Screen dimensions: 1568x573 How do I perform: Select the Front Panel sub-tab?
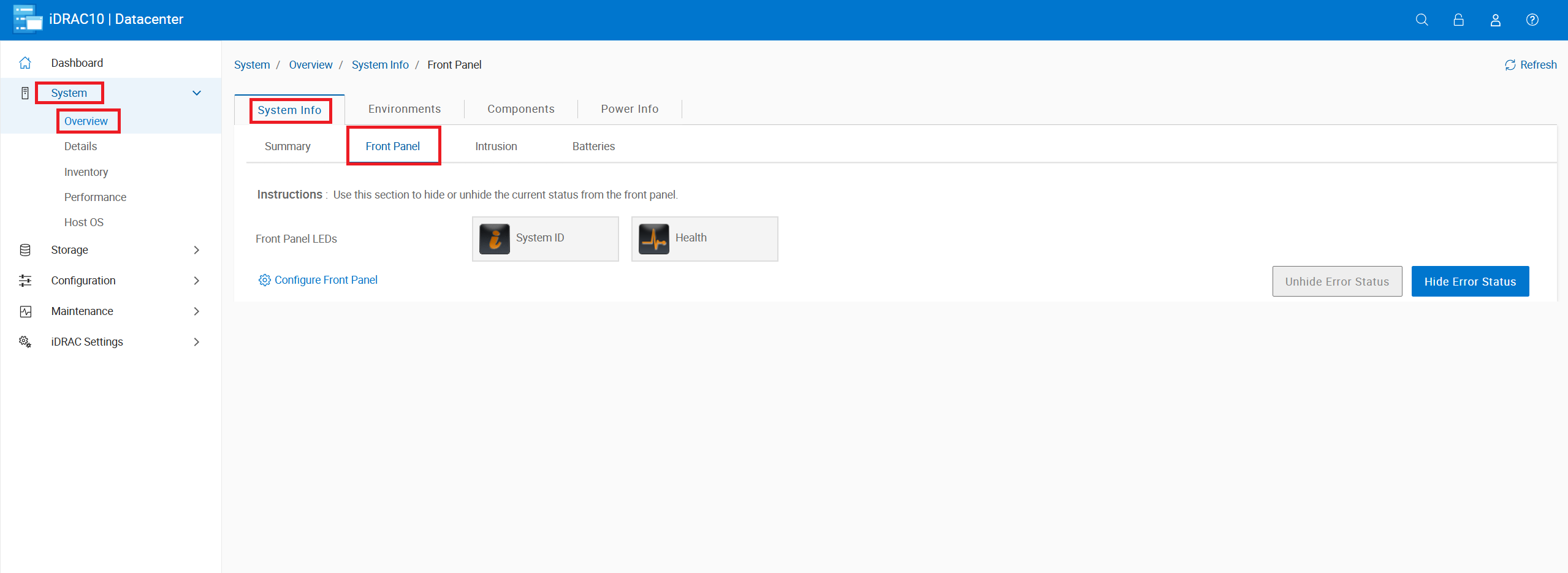tap(393, 146)
